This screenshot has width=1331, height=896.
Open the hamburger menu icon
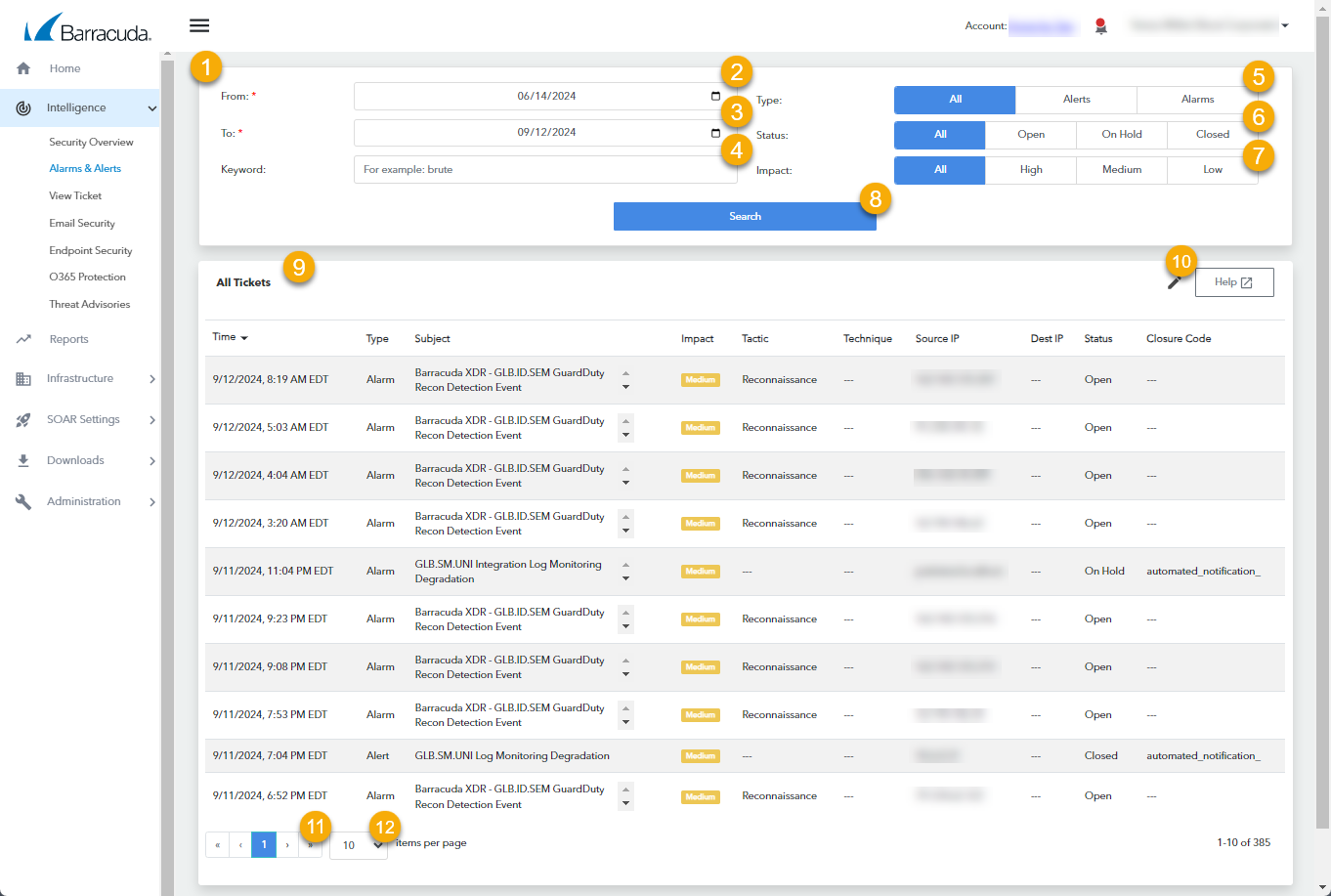click(x=199, y=25)
